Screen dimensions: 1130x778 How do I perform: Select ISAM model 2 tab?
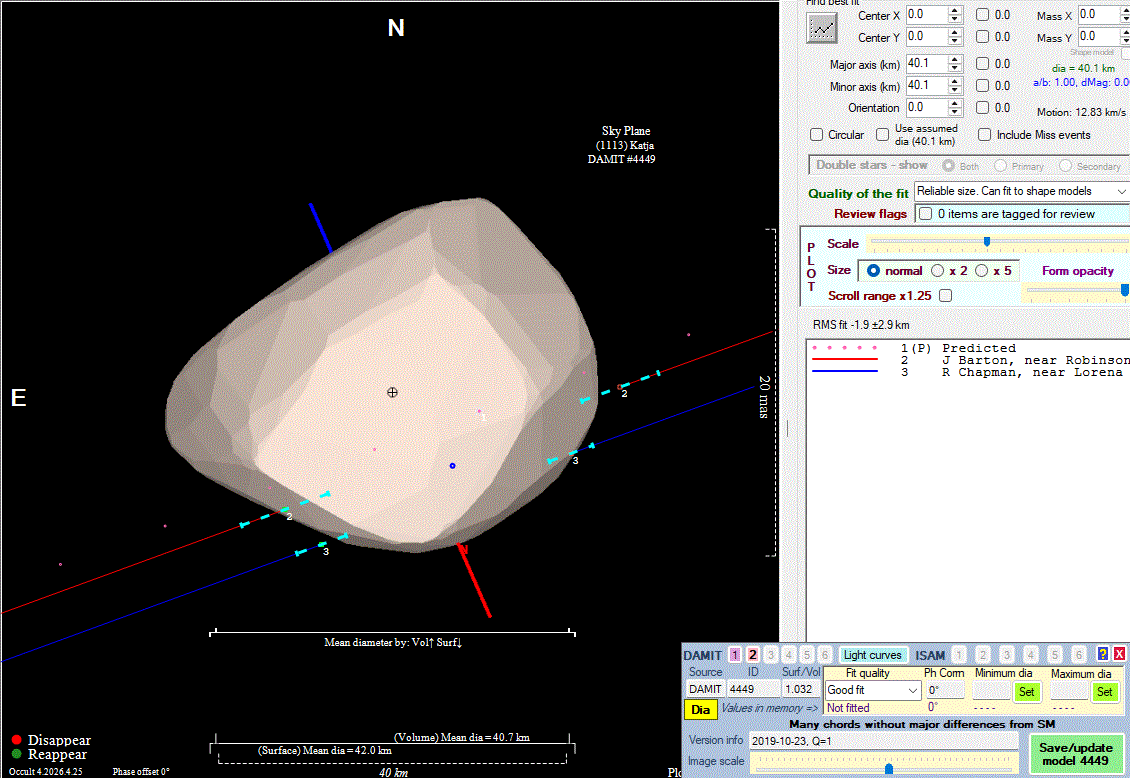tap(983, 654)
